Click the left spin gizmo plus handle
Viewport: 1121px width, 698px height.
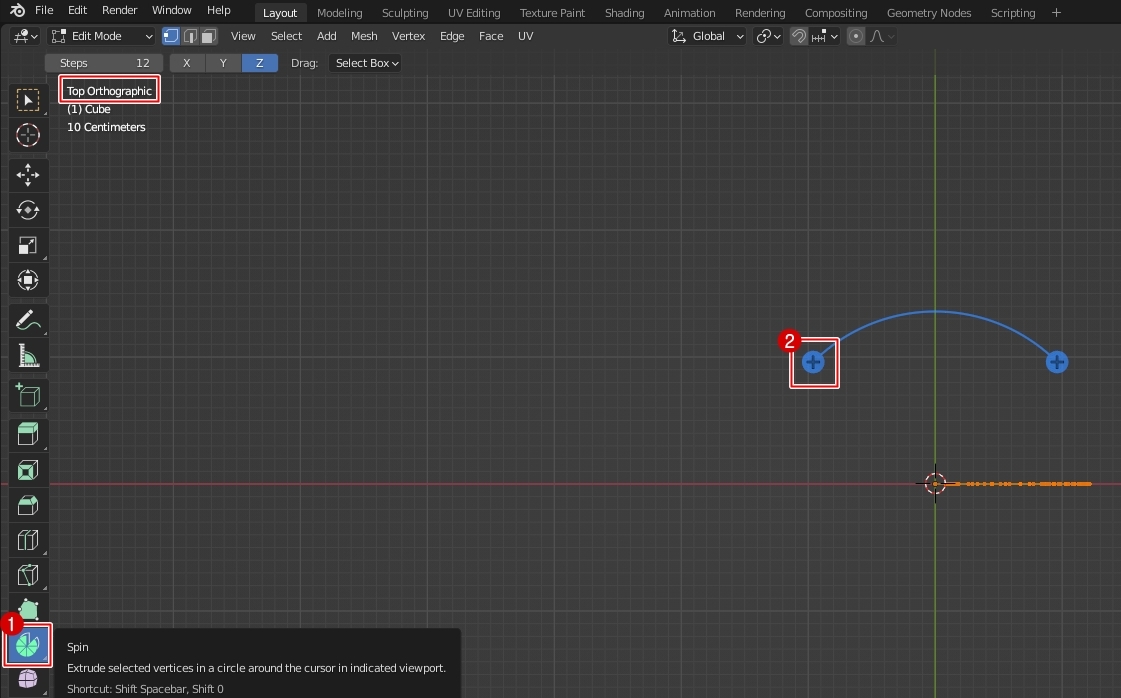pyautogui.click(x=813, y=362)
